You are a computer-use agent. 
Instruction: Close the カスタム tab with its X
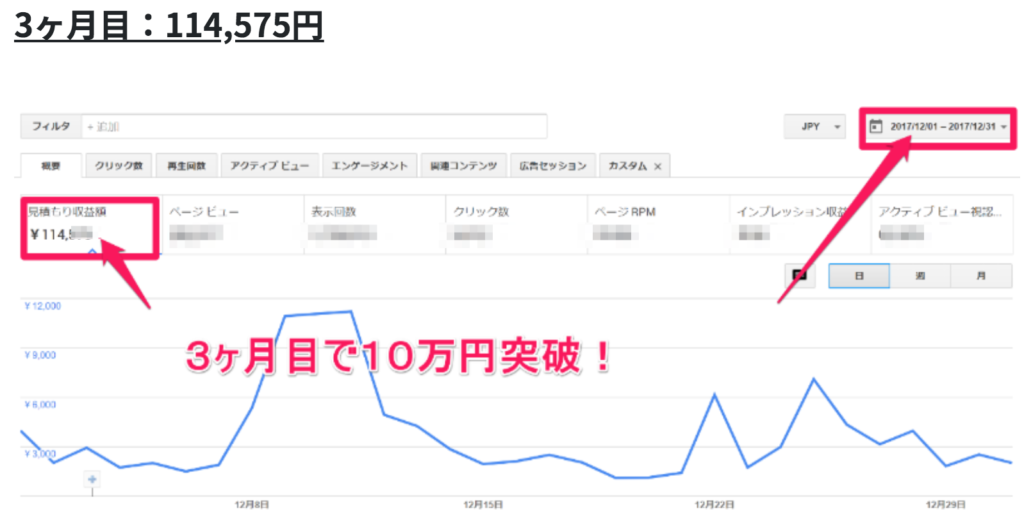click(x=657, y=166)
